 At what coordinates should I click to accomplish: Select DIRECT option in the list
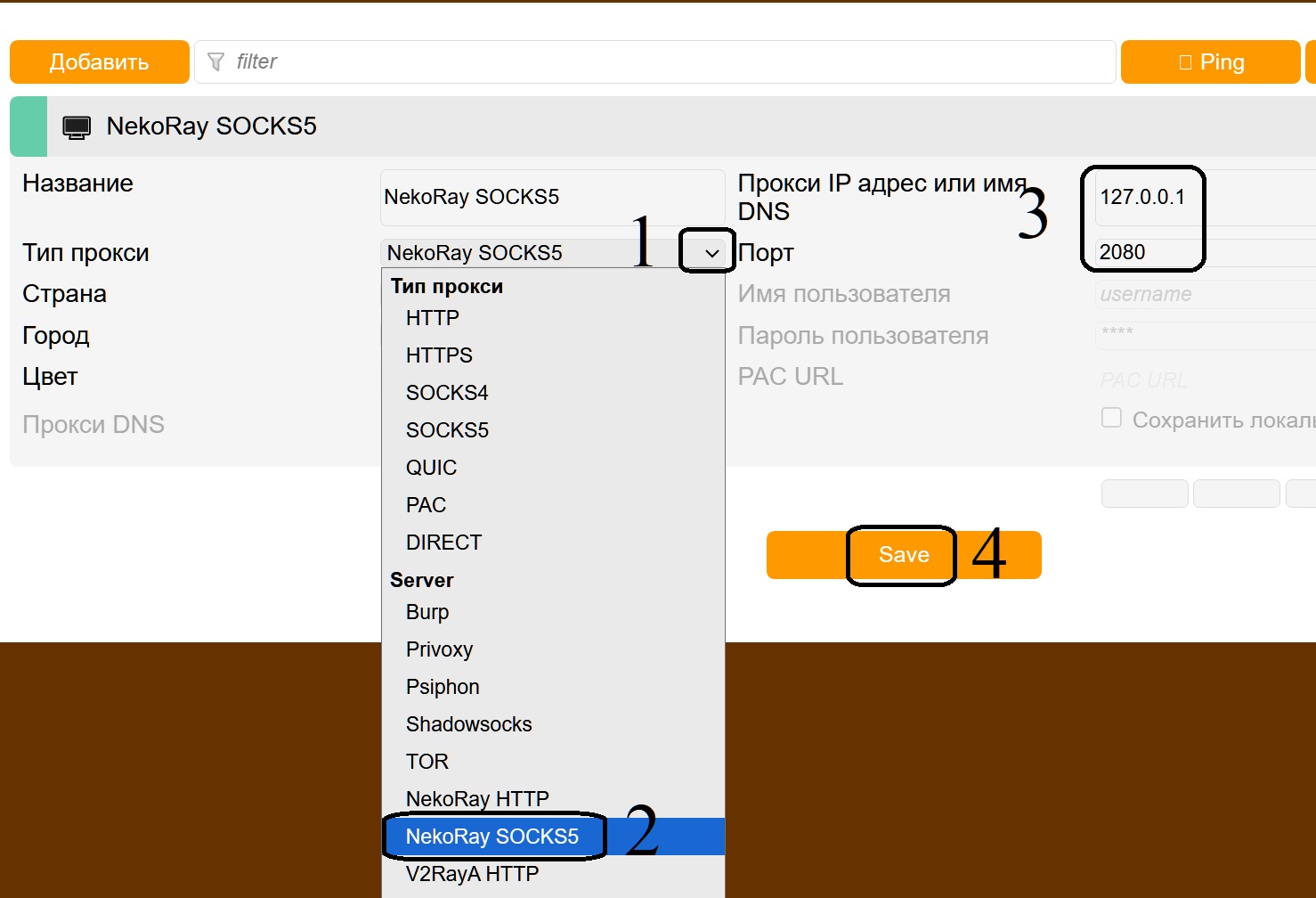pyautogui.click(x=443, y=543)
